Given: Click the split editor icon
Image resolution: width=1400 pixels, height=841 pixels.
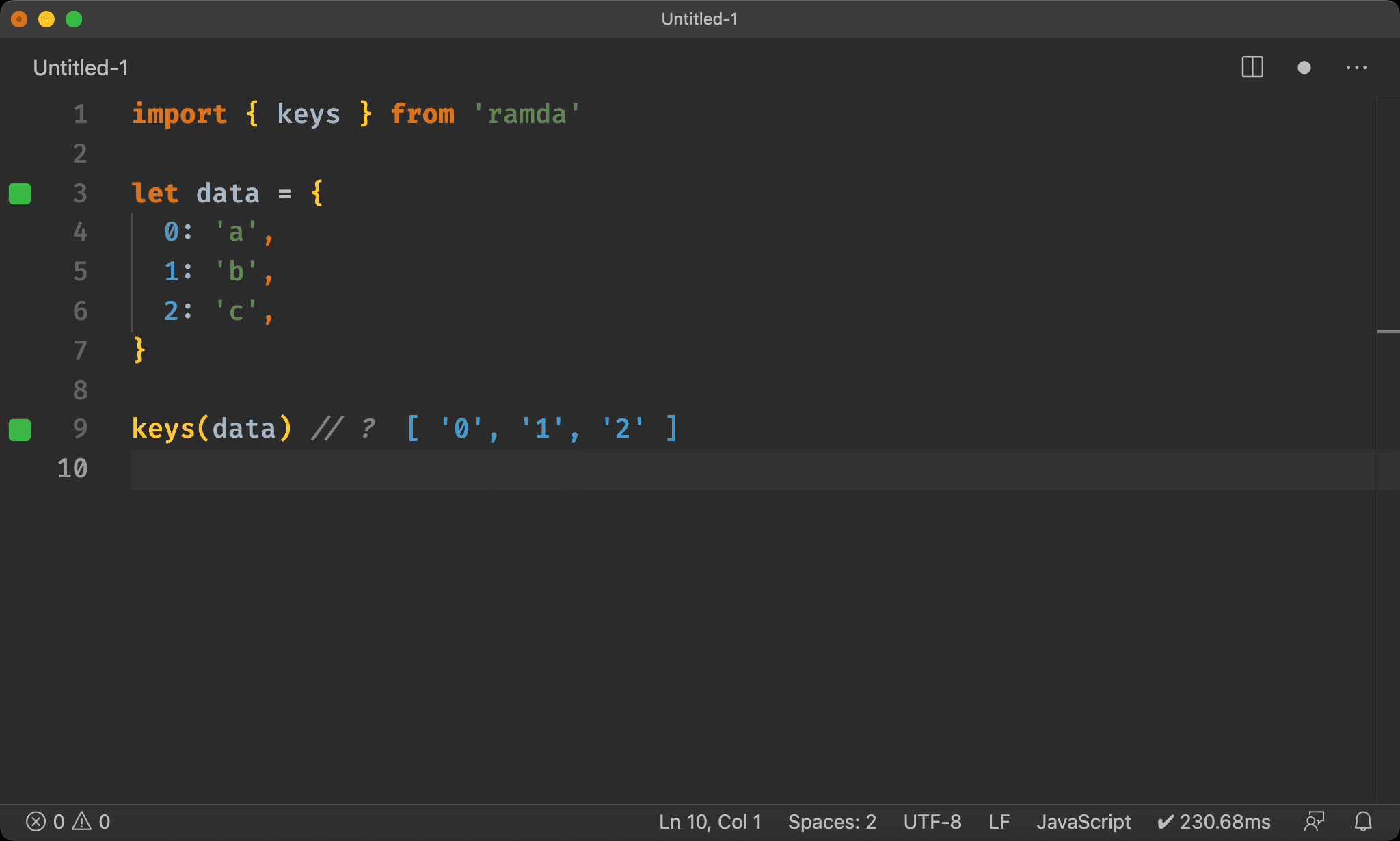Looking at the screenshot, I should (1252, 68).
